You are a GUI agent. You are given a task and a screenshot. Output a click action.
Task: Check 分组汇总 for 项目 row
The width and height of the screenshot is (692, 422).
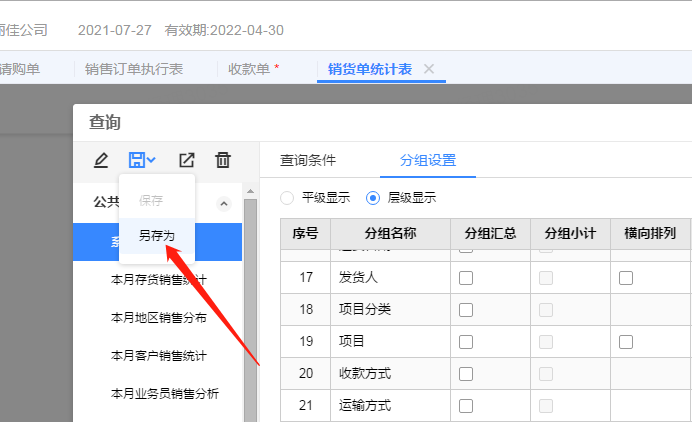click(466, 342)
